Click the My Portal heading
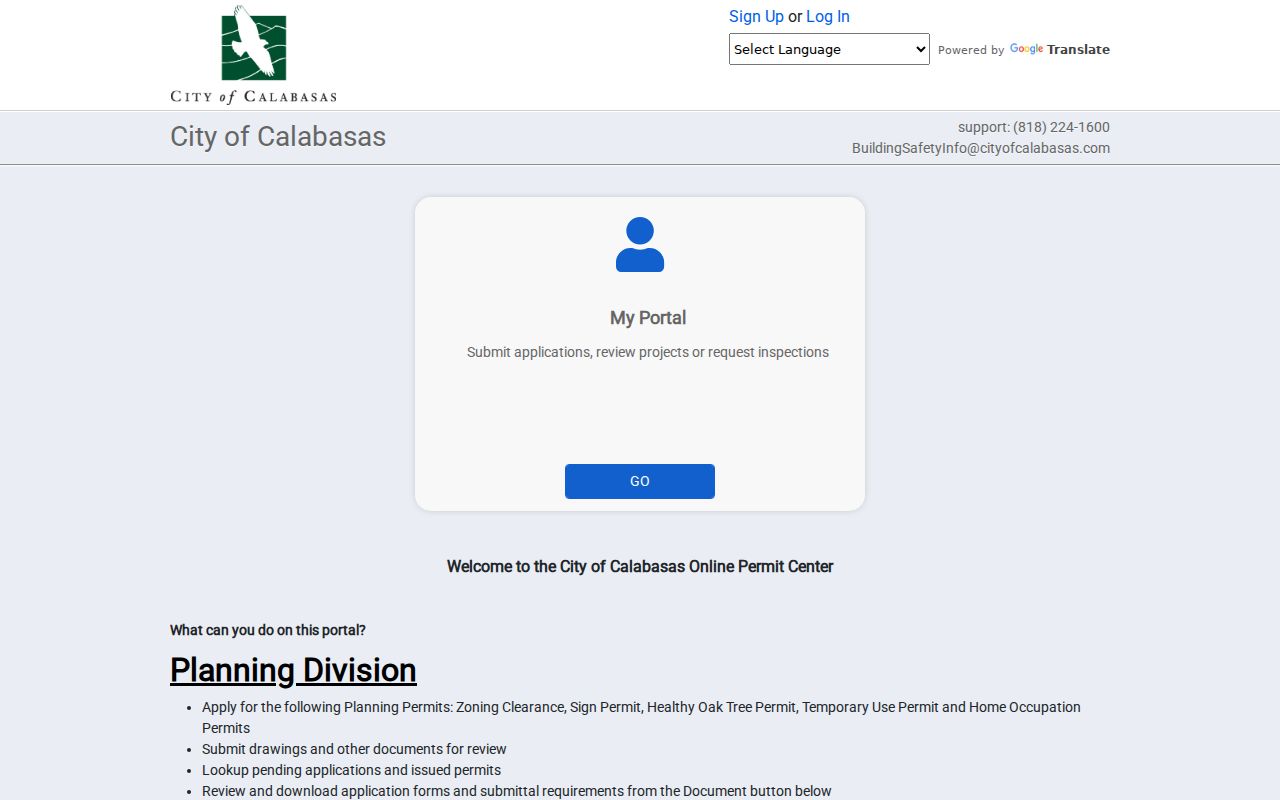Viewport: 1280px width, 800px height. (648, 318)
